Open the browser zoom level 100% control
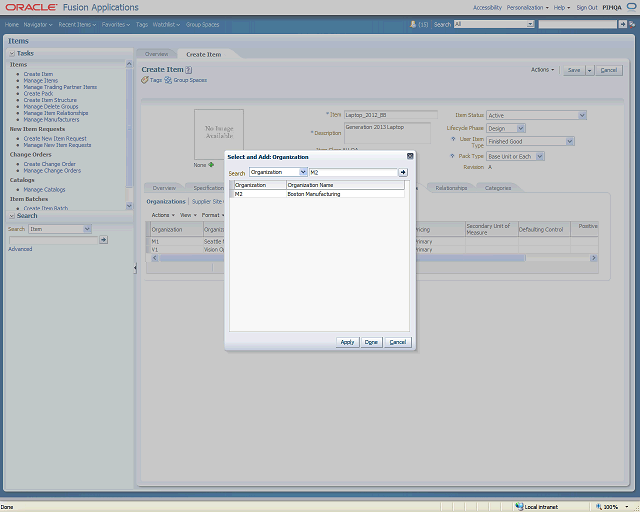Image resolution: width=640 pixels, height=512 pixels. pyautogui.click(x=611, y=507)
